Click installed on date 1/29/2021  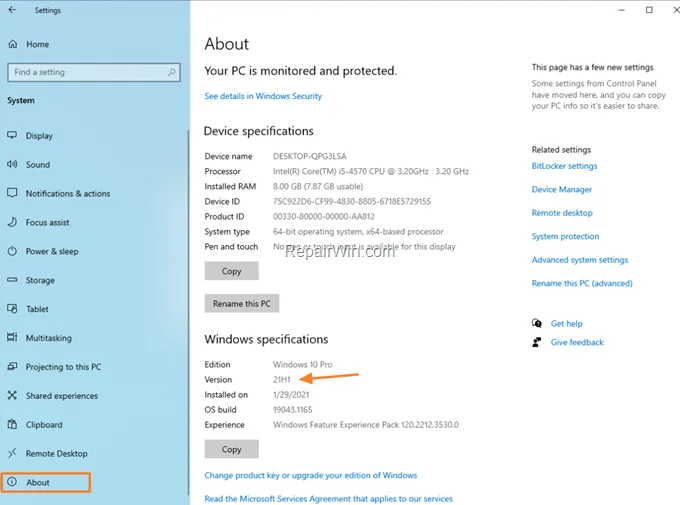coord(291,394)
